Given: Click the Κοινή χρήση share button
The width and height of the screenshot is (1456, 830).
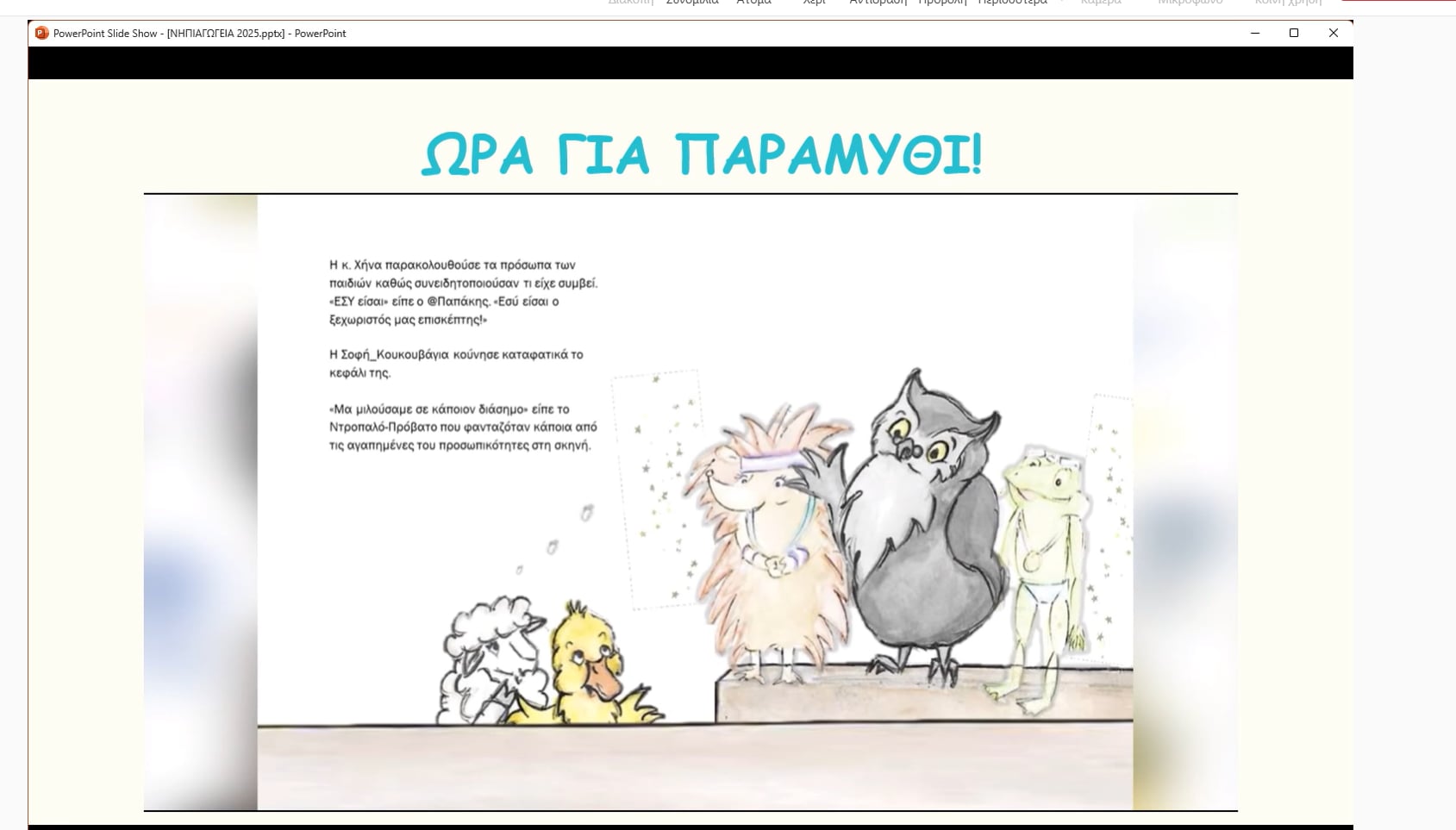Looking at the screenshot, I should tap(1288, 3).
